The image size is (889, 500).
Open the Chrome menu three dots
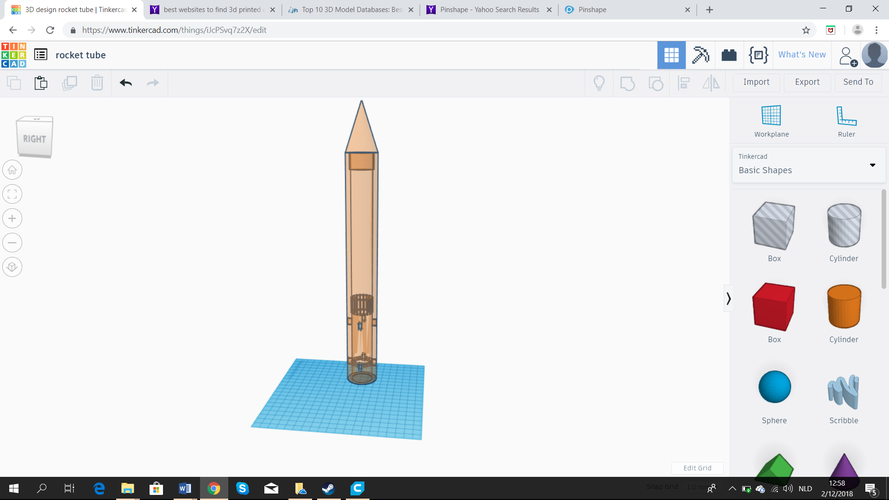(x=877, y=30)
